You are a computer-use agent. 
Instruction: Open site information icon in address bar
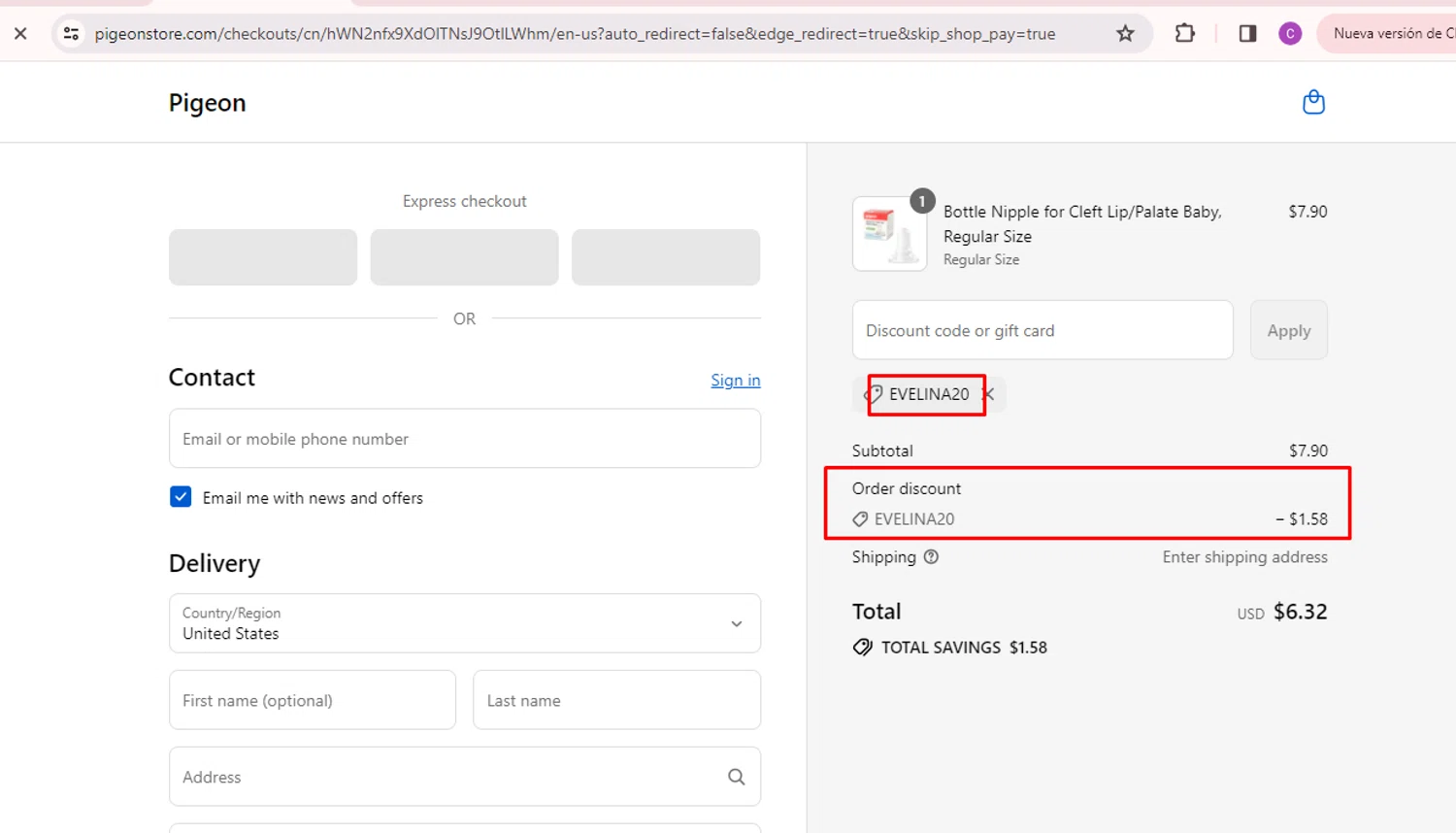click(x=71, y=34)
